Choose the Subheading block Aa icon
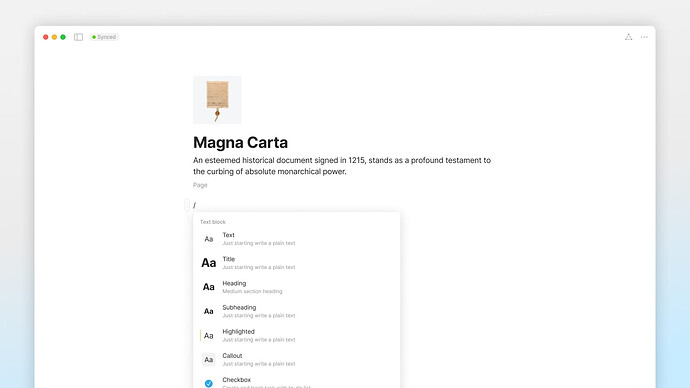The image size is (690, 388). click(x=209, y=311)
